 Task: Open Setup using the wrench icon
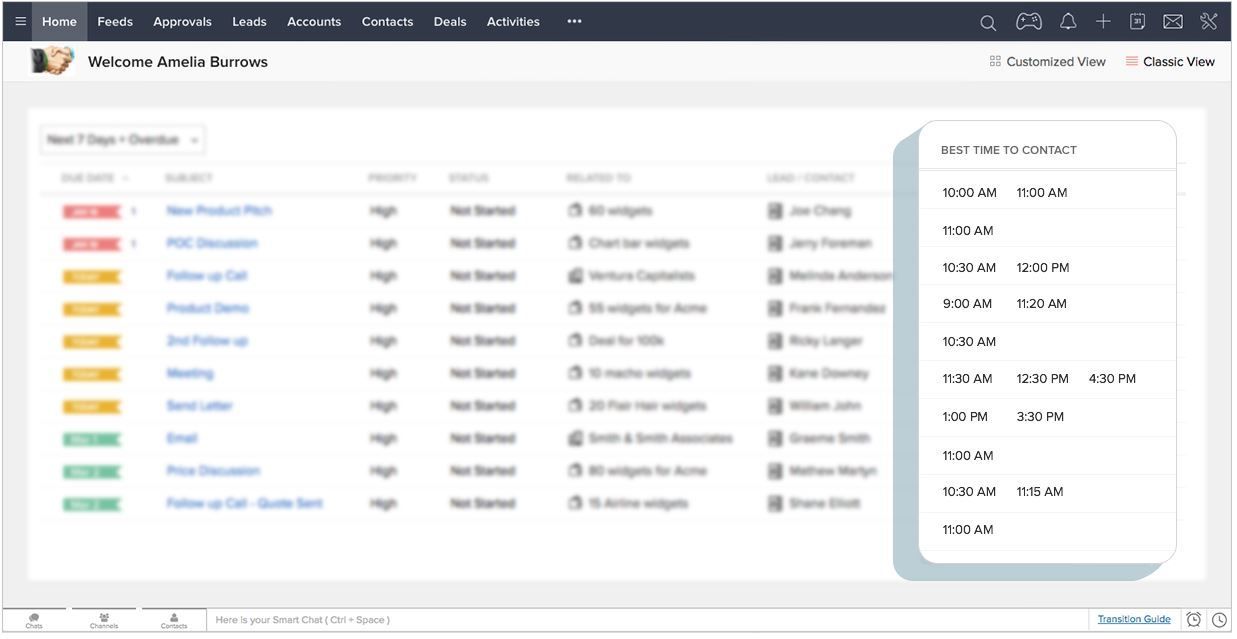pos(1208,21)
